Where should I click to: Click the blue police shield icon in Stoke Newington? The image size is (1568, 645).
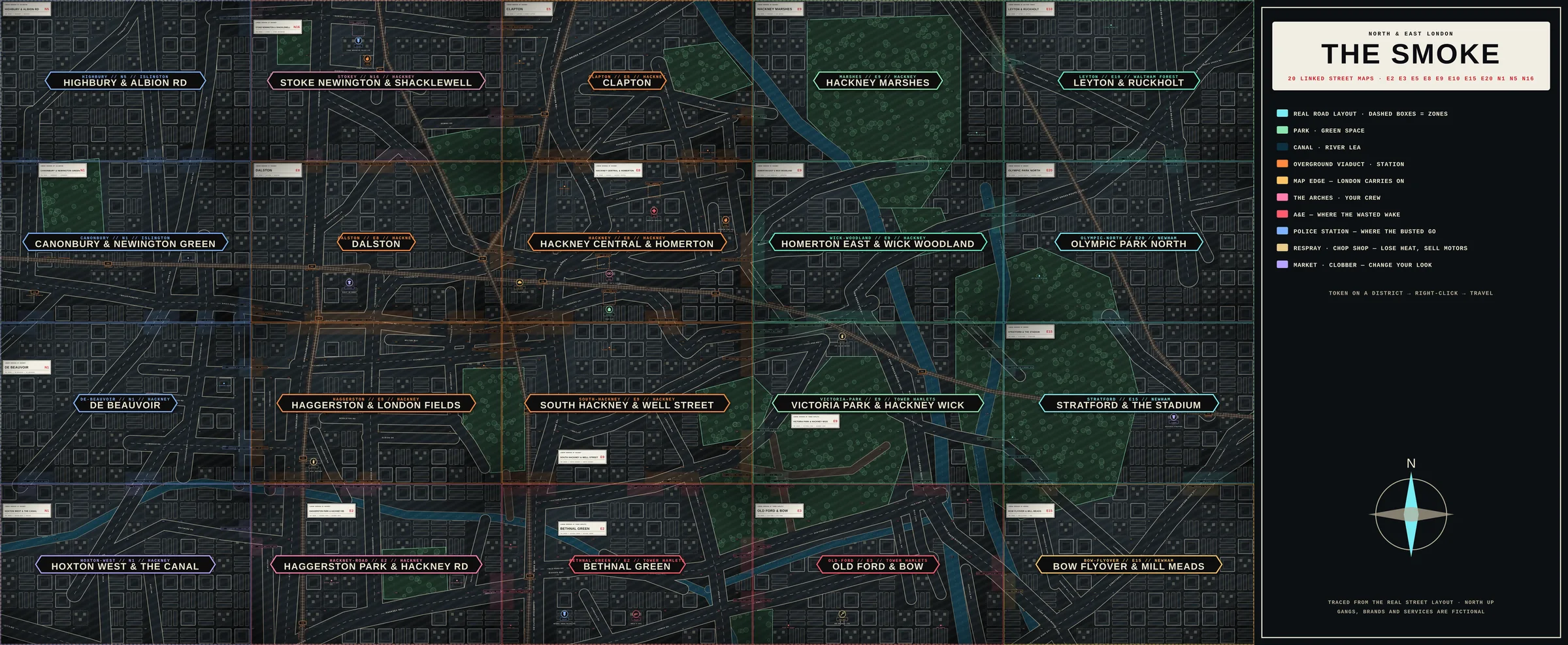pyautogui.click(x=358, y=41)
